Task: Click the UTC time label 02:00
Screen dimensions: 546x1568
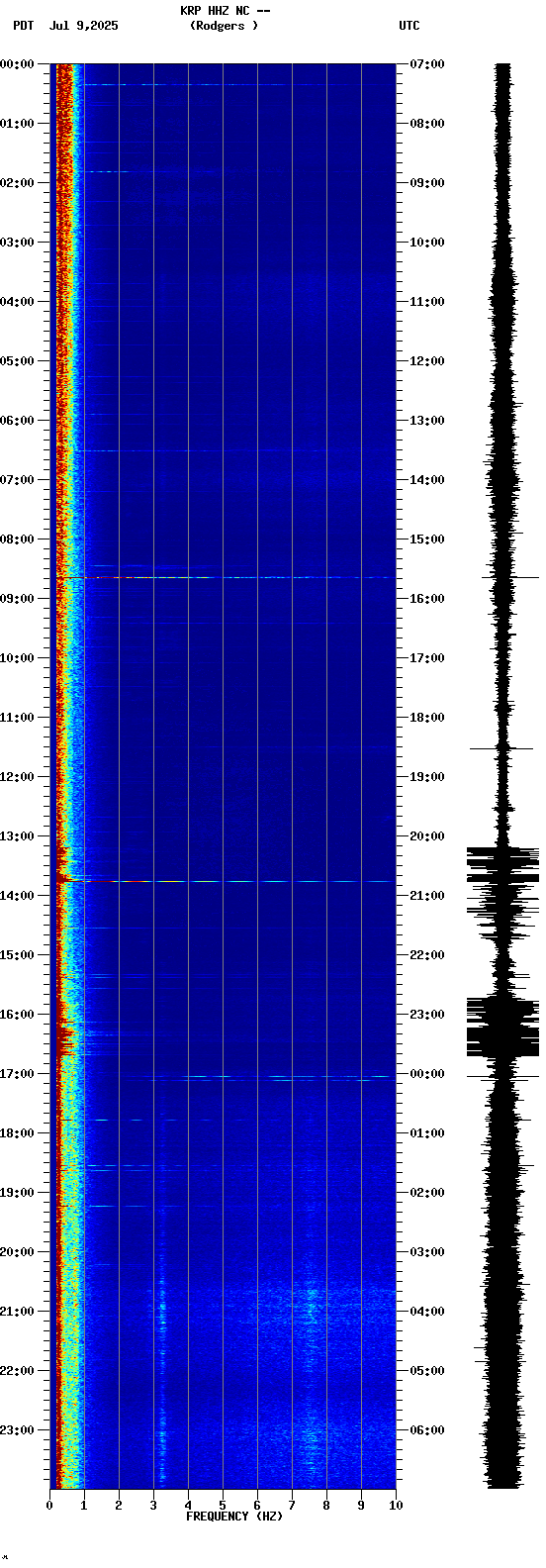Action: tap(427, 1193)
